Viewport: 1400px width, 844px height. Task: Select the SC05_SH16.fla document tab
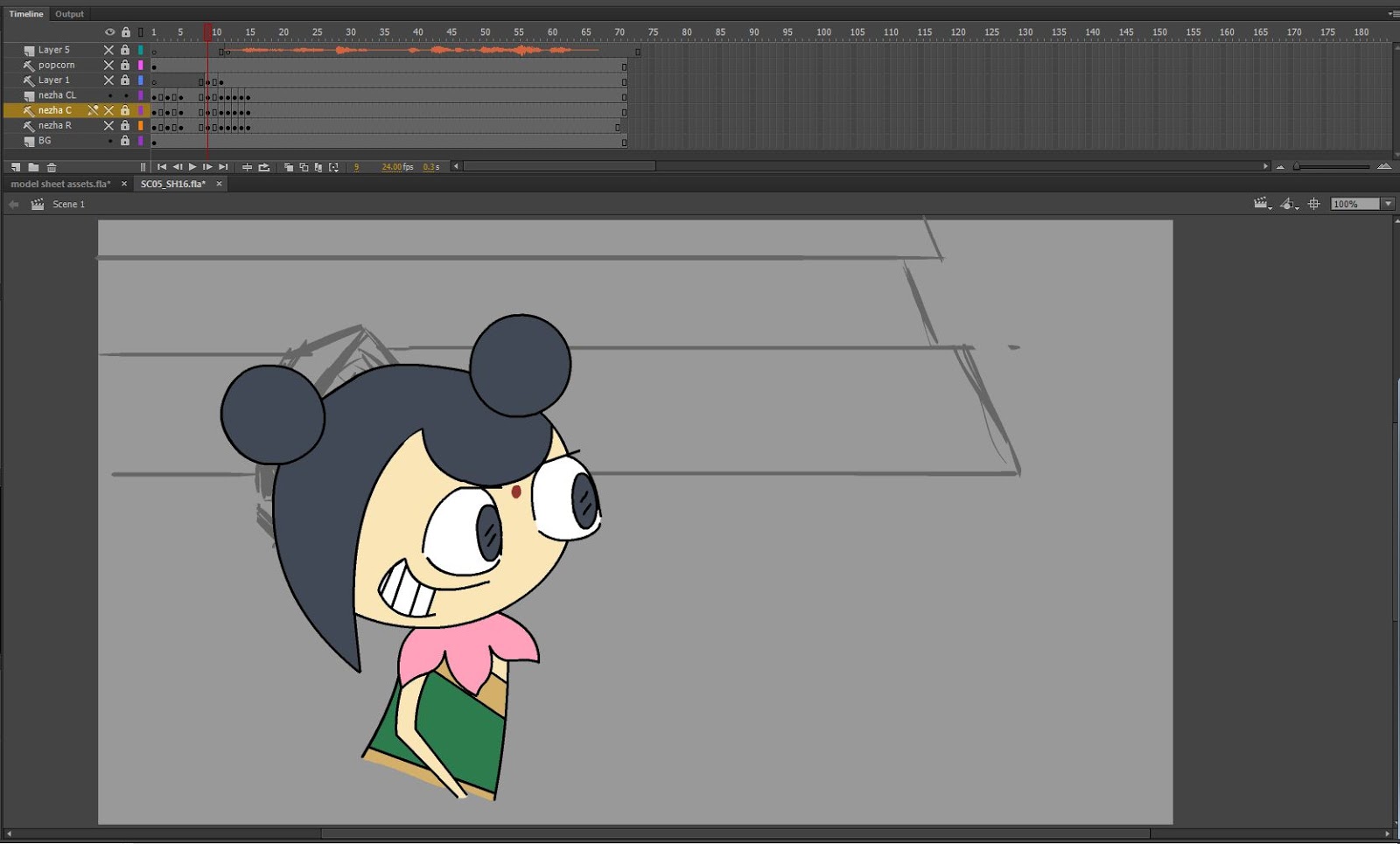[x=173, y=184]
